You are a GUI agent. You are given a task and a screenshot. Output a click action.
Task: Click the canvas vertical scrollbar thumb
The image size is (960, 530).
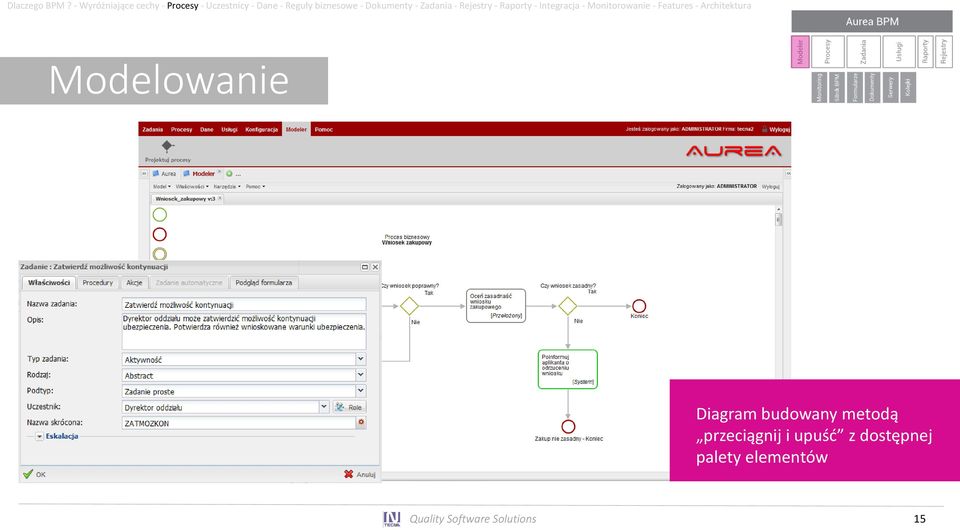coord(778,219)
